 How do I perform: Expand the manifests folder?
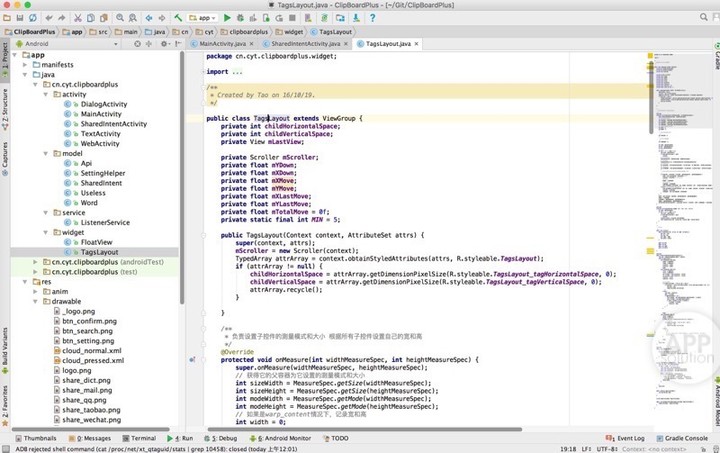[25, 65]
